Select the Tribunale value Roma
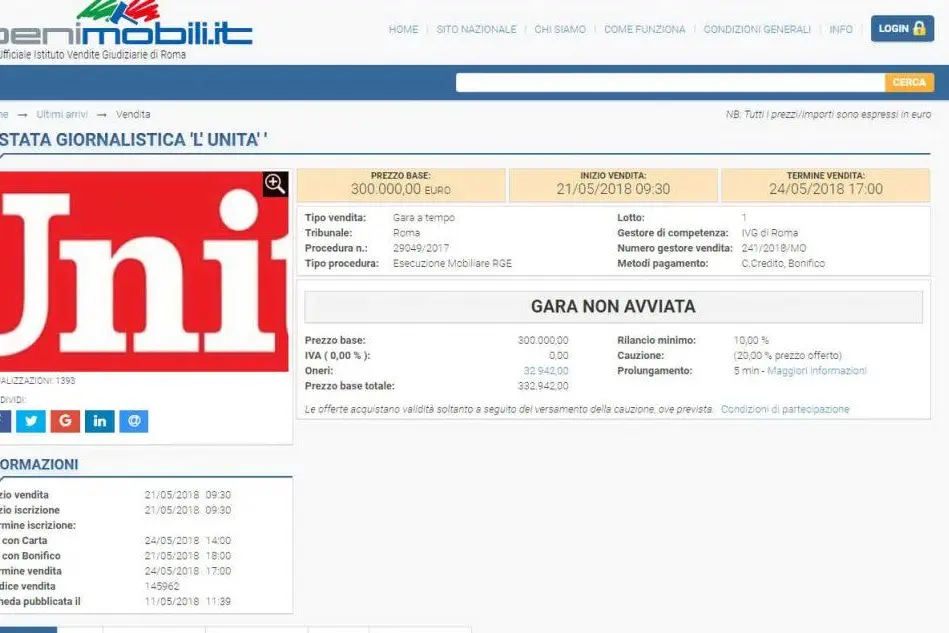The width and height of the screenshot is (949, 633). pos(406,233)
